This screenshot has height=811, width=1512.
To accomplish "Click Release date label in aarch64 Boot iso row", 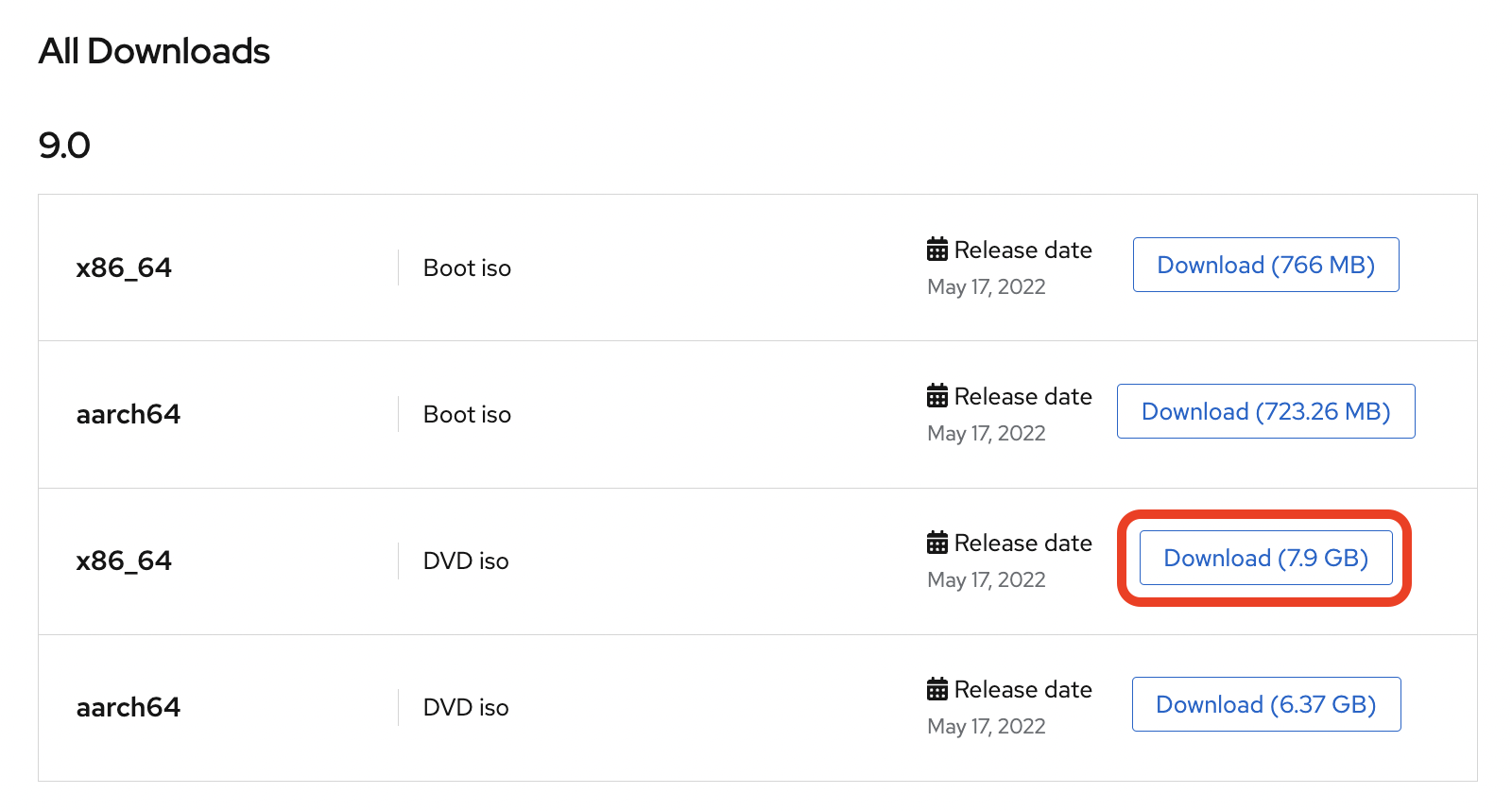I will point(1023,396).
